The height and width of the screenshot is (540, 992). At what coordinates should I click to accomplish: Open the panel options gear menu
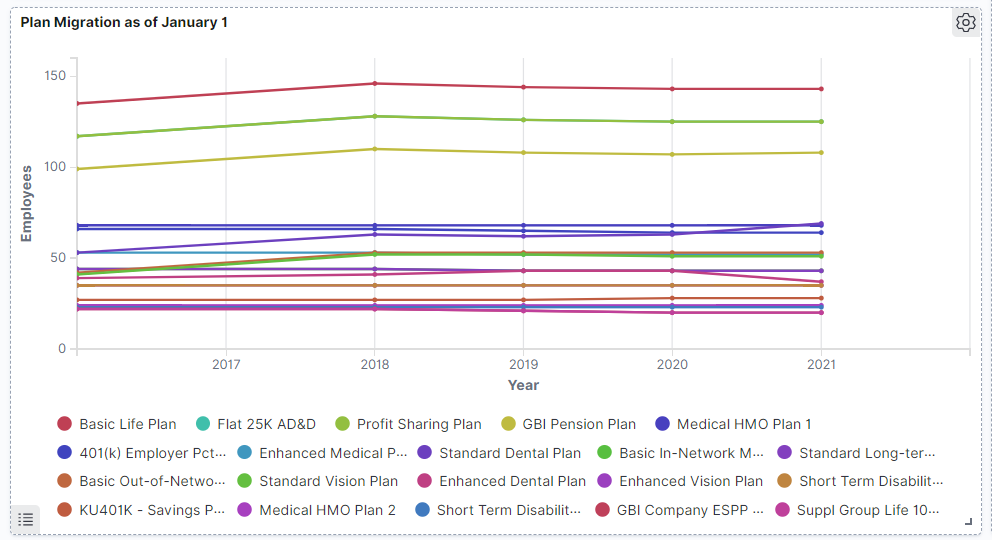click(x=965, y=23)
